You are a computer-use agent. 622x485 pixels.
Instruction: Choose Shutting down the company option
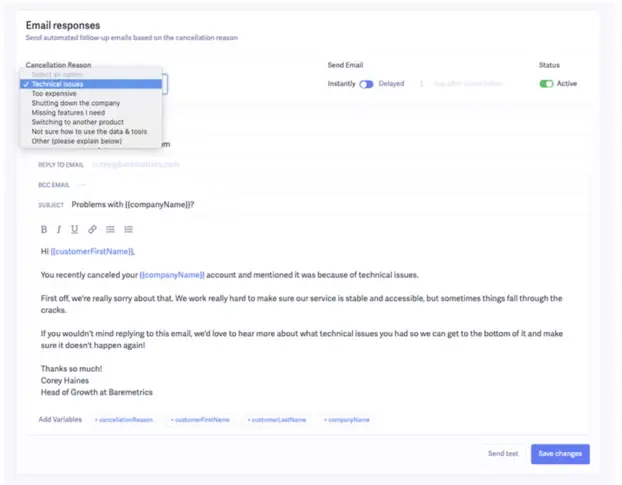91,103
